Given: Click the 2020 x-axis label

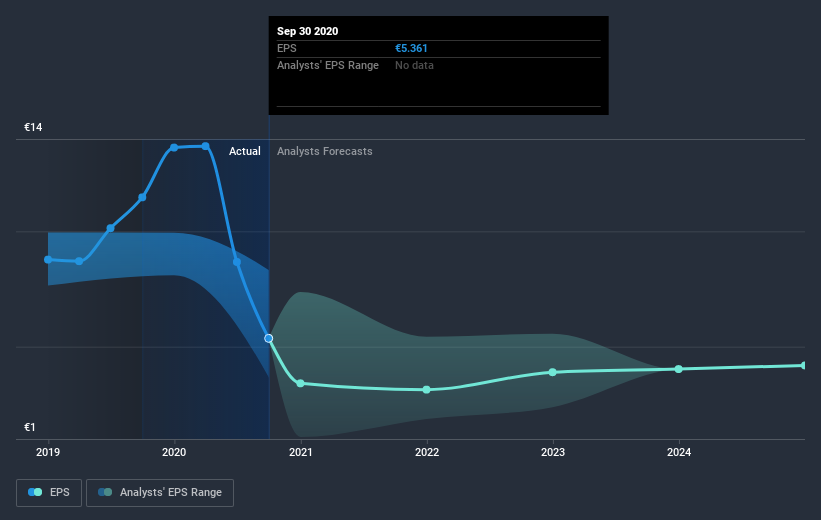Looking at the screenshot, I should coord(174,452).
